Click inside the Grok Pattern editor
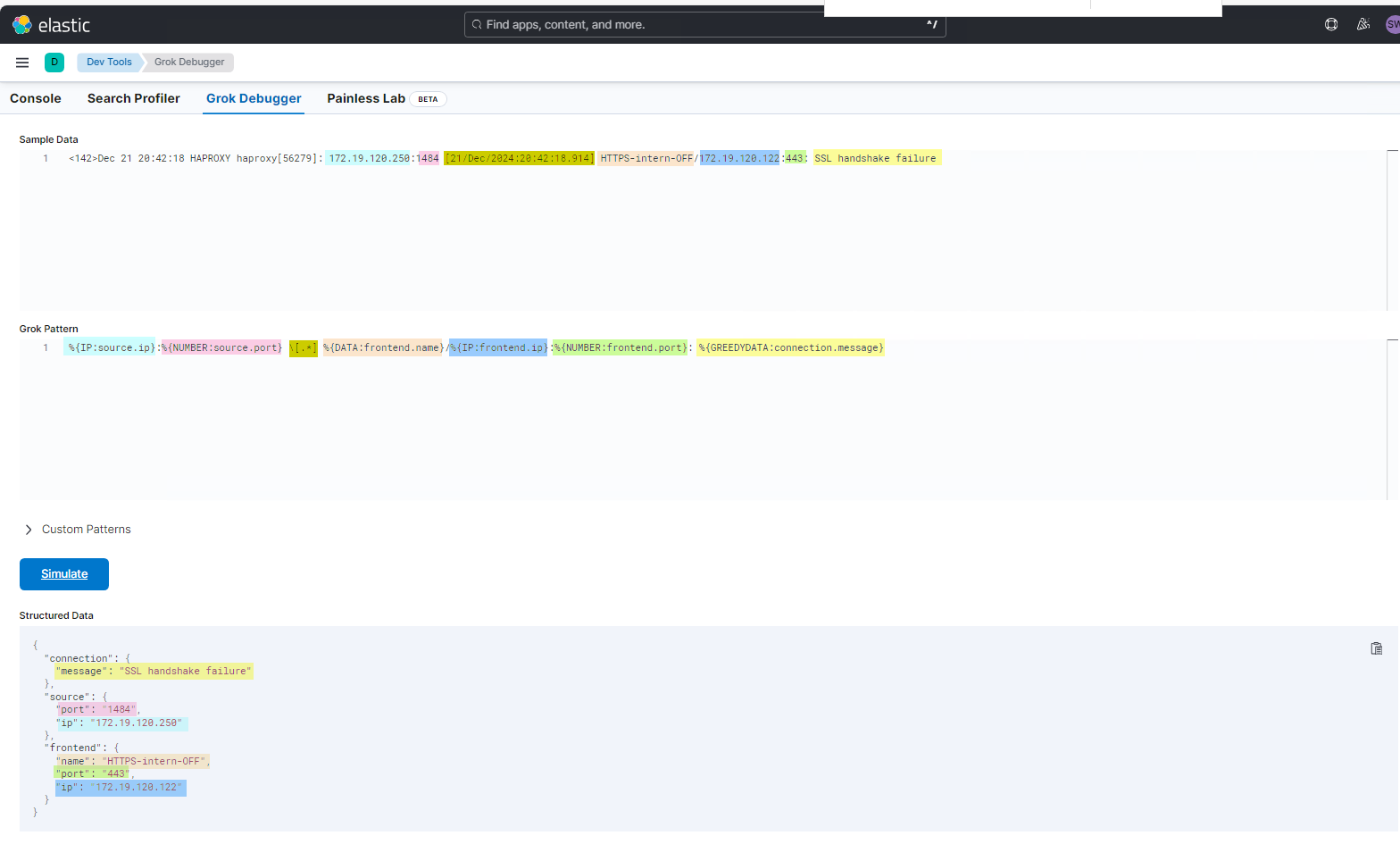Image resolution: width=1400 pixels, height=844 pixels. point(703,420)
